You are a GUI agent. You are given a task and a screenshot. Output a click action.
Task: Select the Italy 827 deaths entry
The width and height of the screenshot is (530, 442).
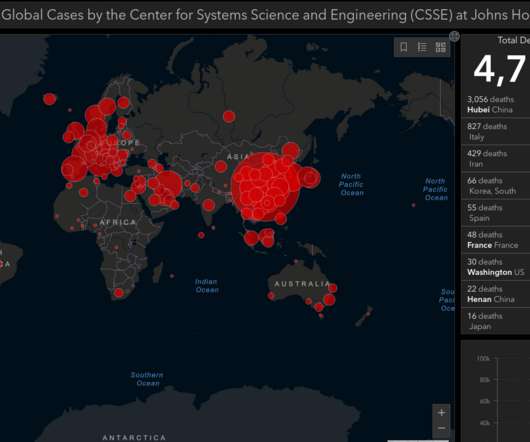tap(496, 131)
